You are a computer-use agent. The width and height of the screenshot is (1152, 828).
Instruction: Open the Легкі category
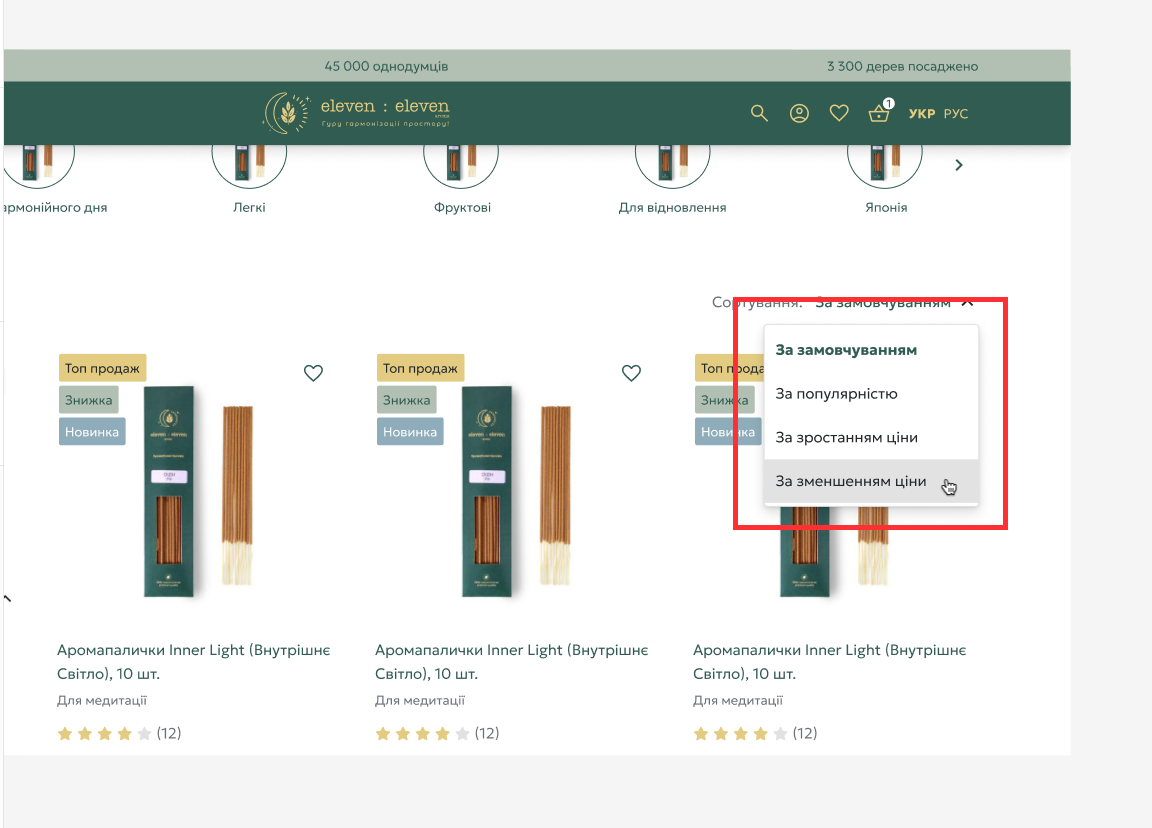(249, 207)
